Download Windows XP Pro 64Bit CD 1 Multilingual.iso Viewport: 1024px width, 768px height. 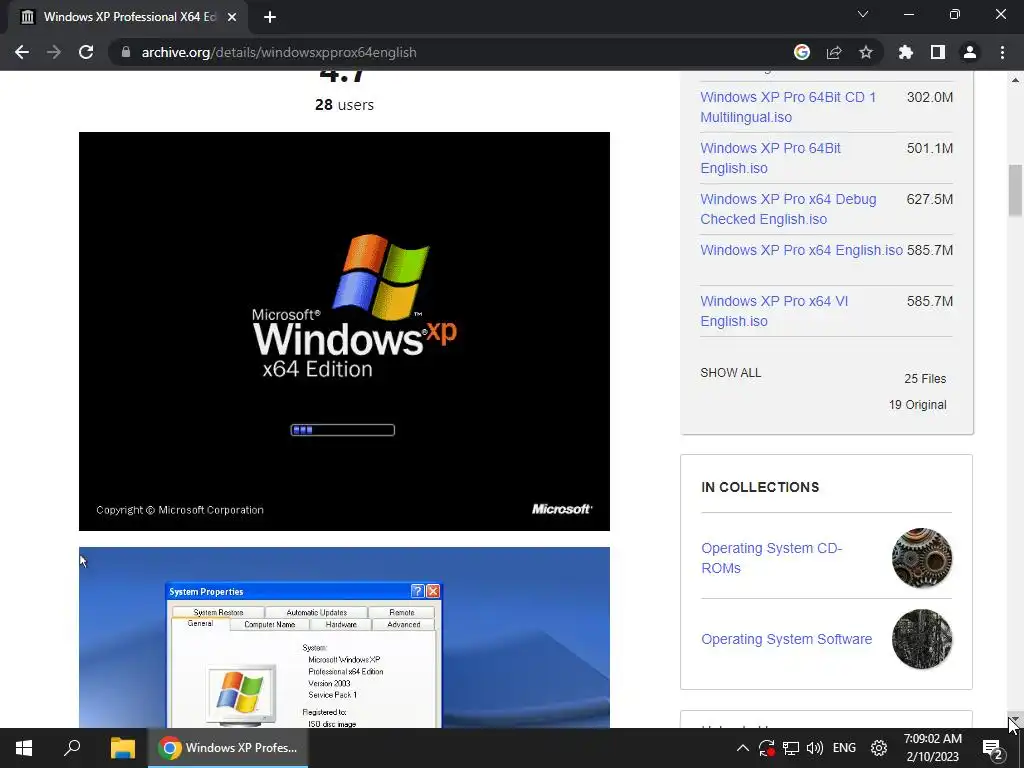(788, 107)
